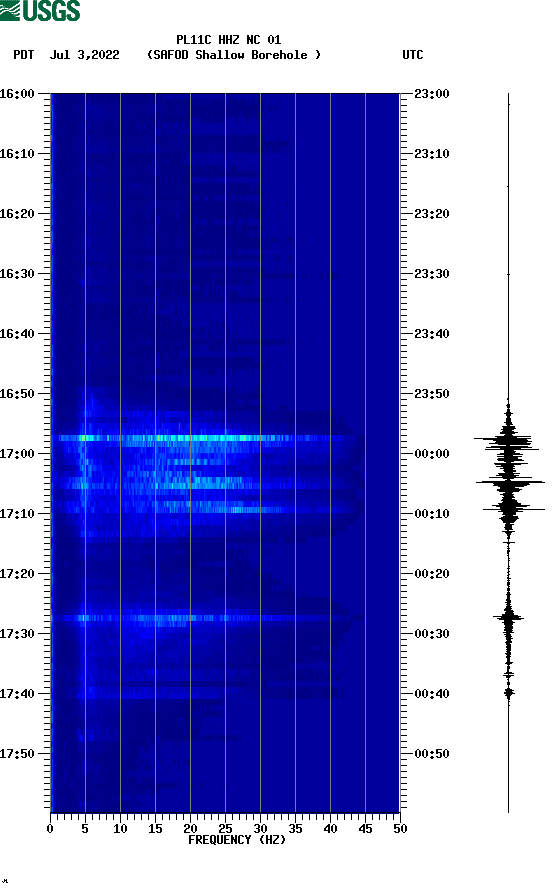Click the 00:40 UTC time label
This screenshot has height=892, width=552.
click(432, 694)
